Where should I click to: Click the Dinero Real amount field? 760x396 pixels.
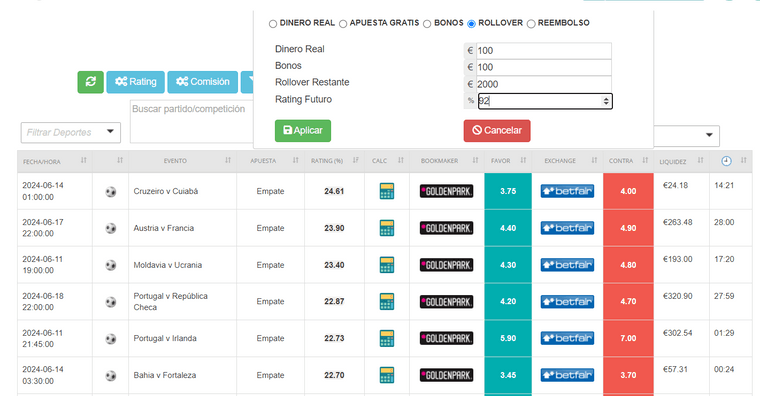(x=543, y=50)
